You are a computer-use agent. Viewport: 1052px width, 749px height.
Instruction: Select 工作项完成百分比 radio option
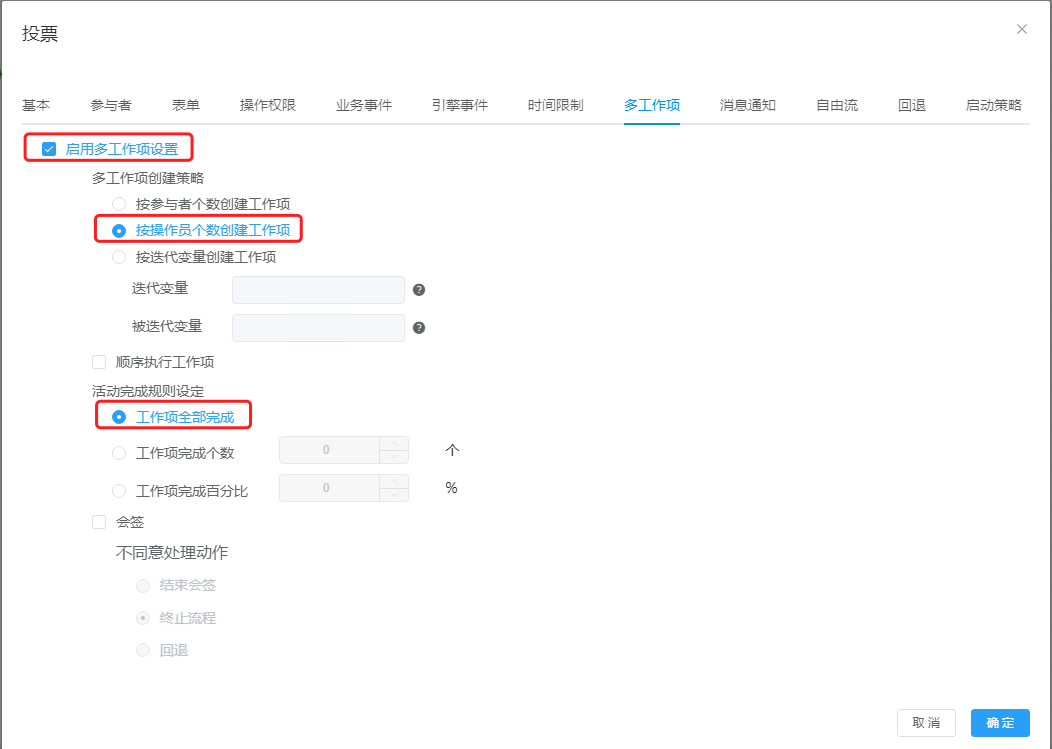[x=119, y=491]
